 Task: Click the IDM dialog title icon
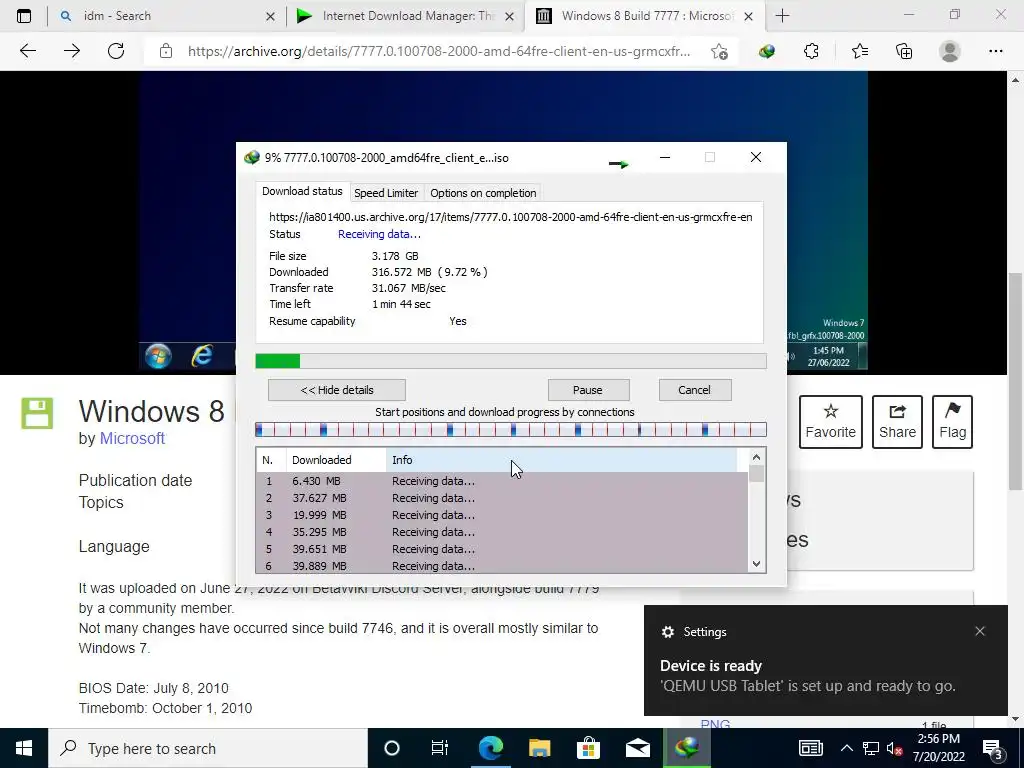point(251,157)
